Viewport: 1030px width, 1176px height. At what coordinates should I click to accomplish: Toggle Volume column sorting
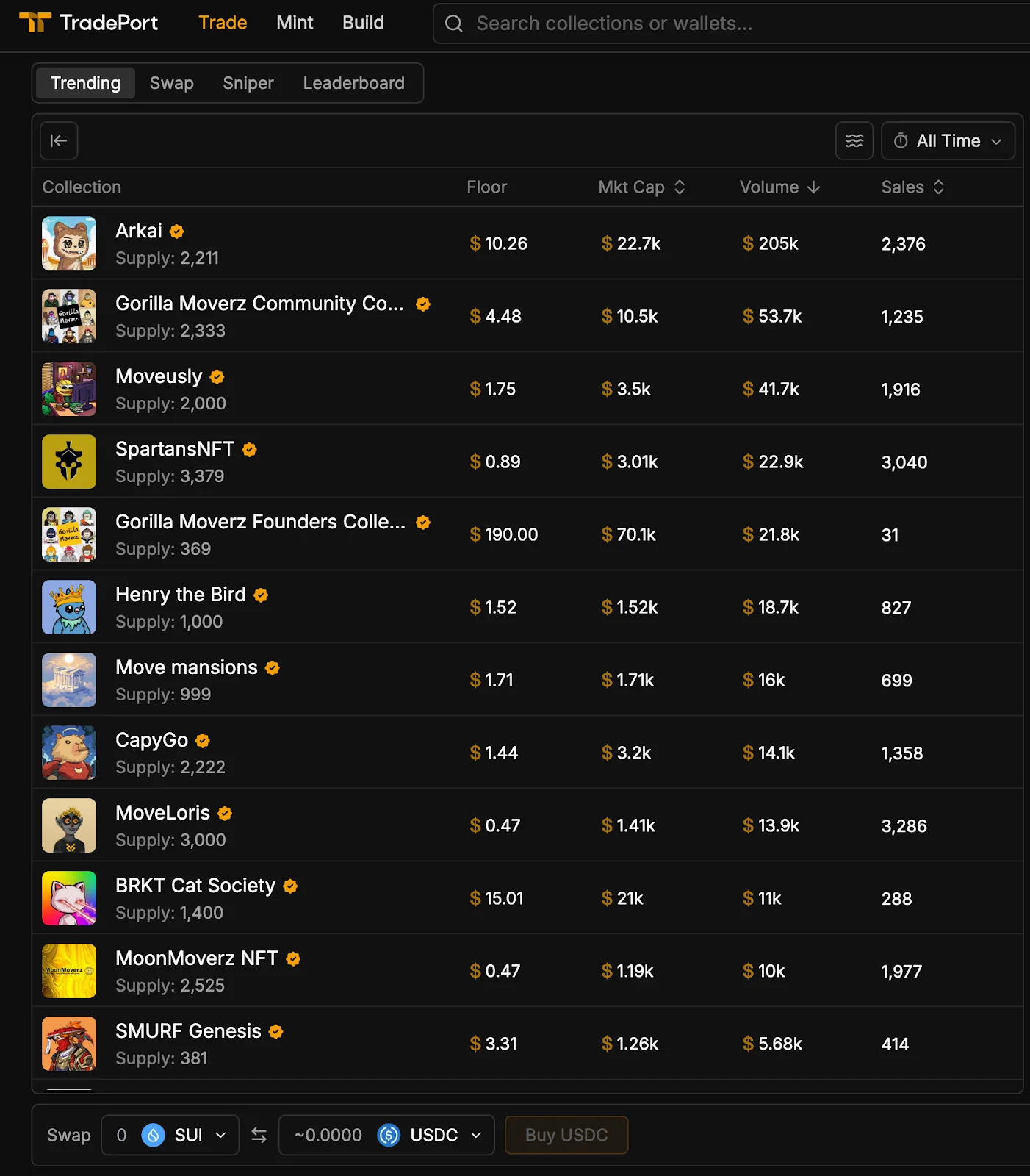pos(815,187)
